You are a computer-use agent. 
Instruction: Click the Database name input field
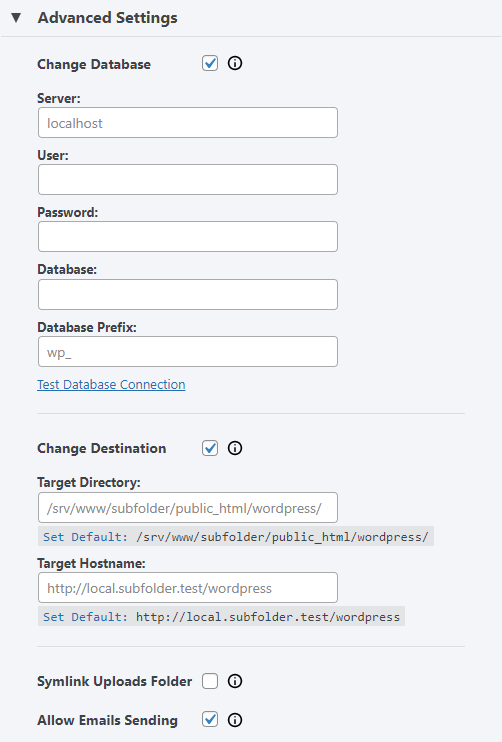[x=188, y=294]
